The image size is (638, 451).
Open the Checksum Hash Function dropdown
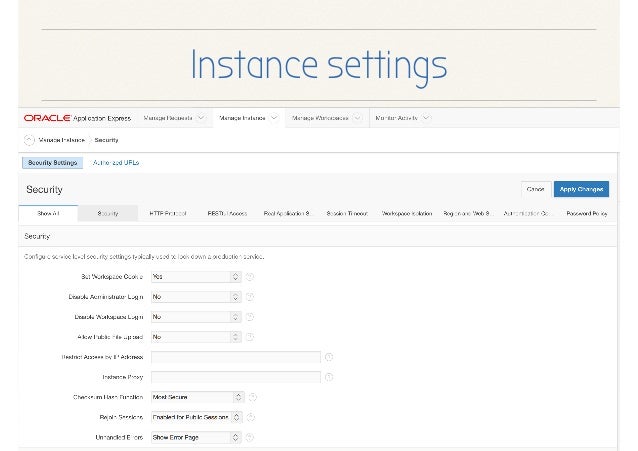tap(195, 397)
